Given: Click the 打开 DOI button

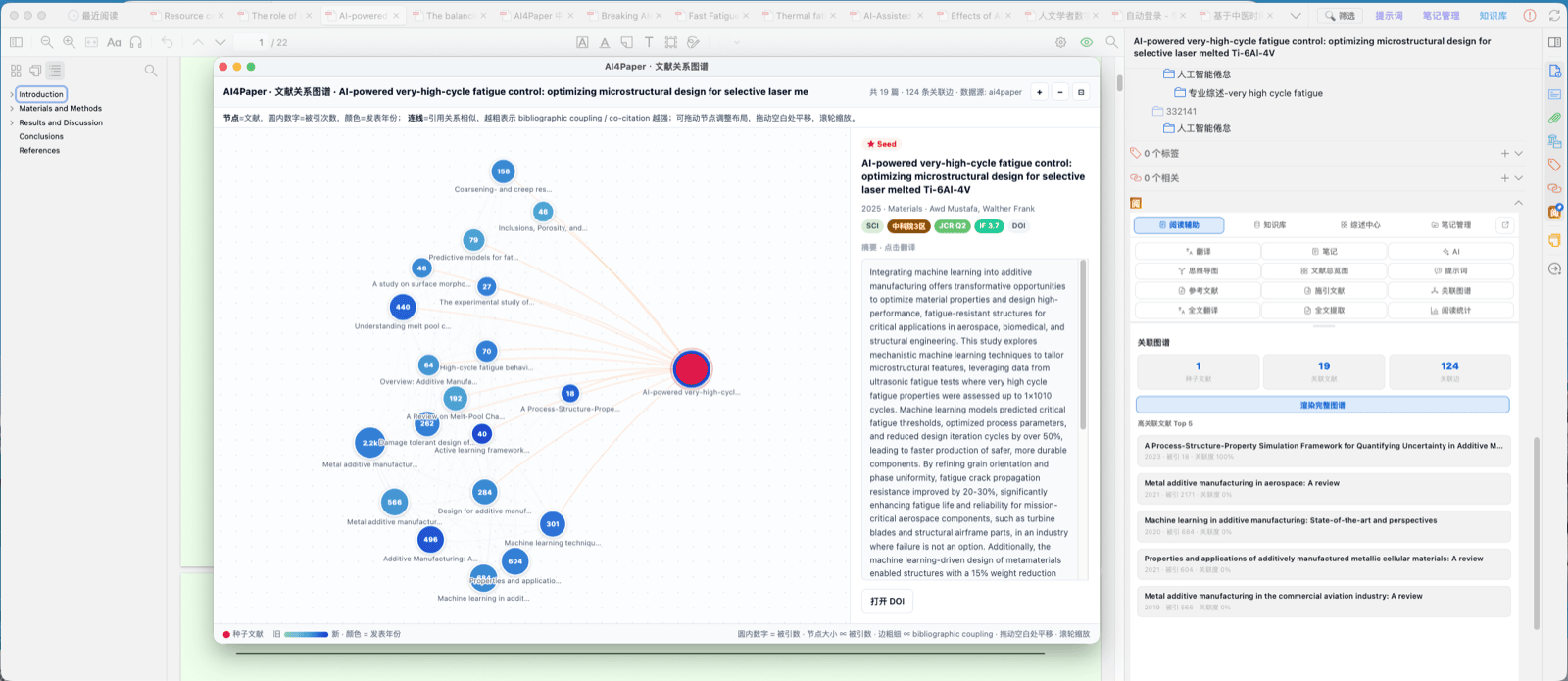Looking at the screenshot, I should [x=887, y=601].
